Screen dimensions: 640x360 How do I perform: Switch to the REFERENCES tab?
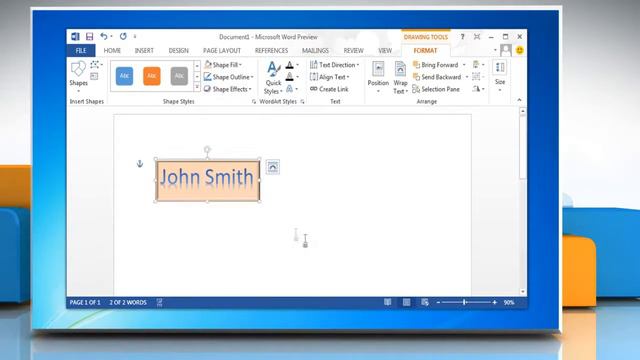click(x=271, y=51)
